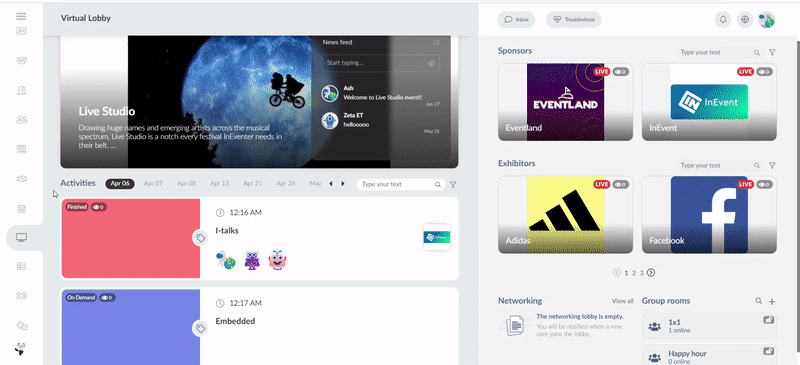Click Ash's avatar in the News feed
800x365 pixels.
(331, 93)
